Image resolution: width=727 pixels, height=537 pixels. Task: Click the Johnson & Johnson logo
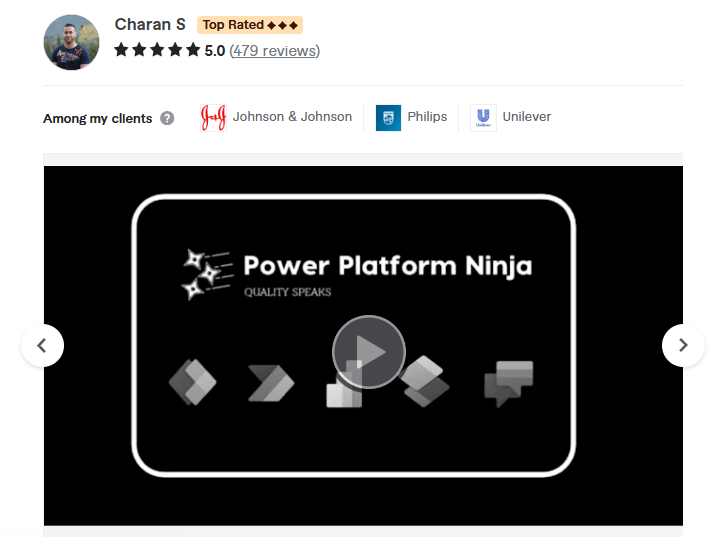coord(213,118)
